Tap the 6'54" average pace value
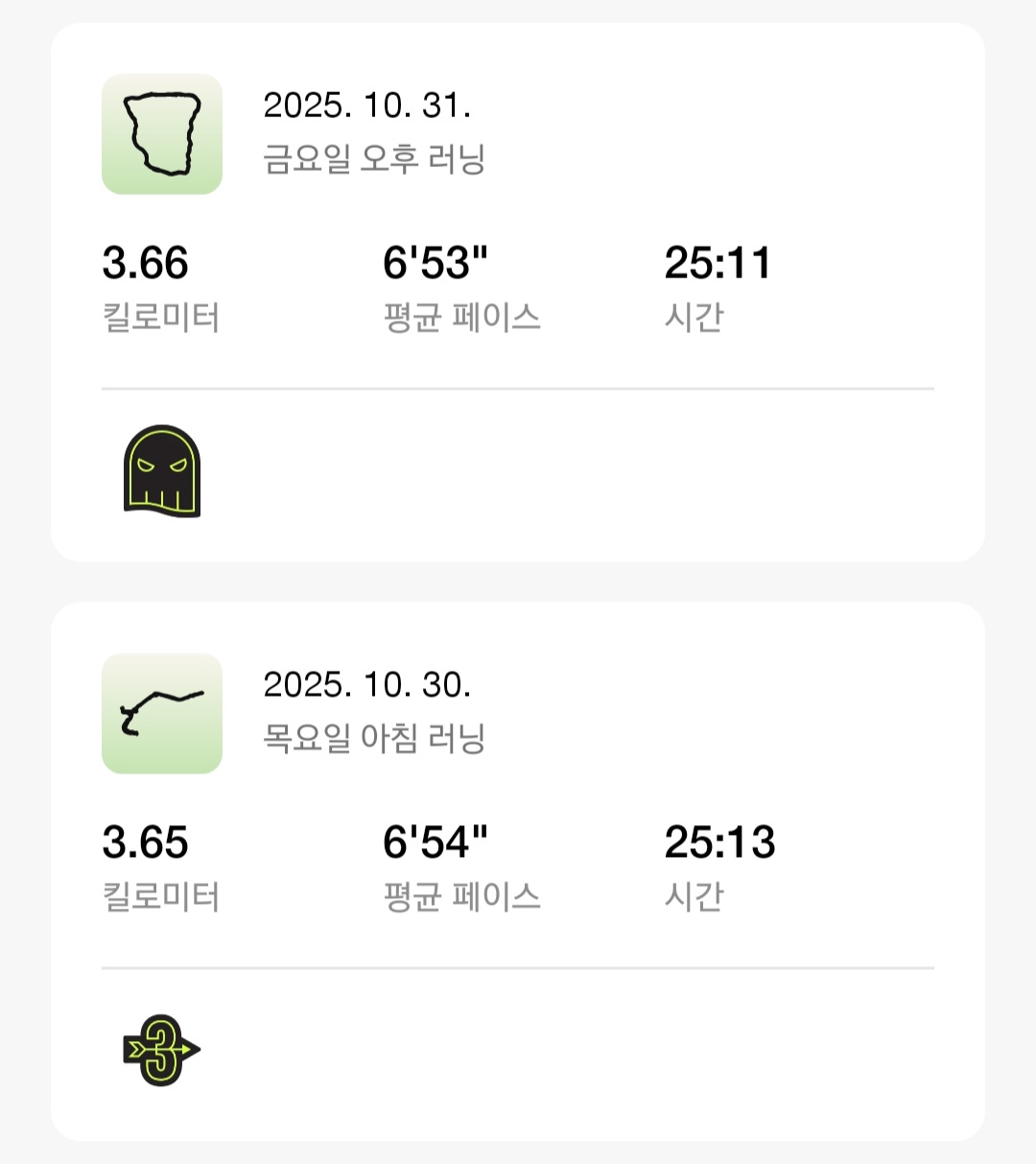This screenshot has height=1164, width=1036. (x=436, y=843)
